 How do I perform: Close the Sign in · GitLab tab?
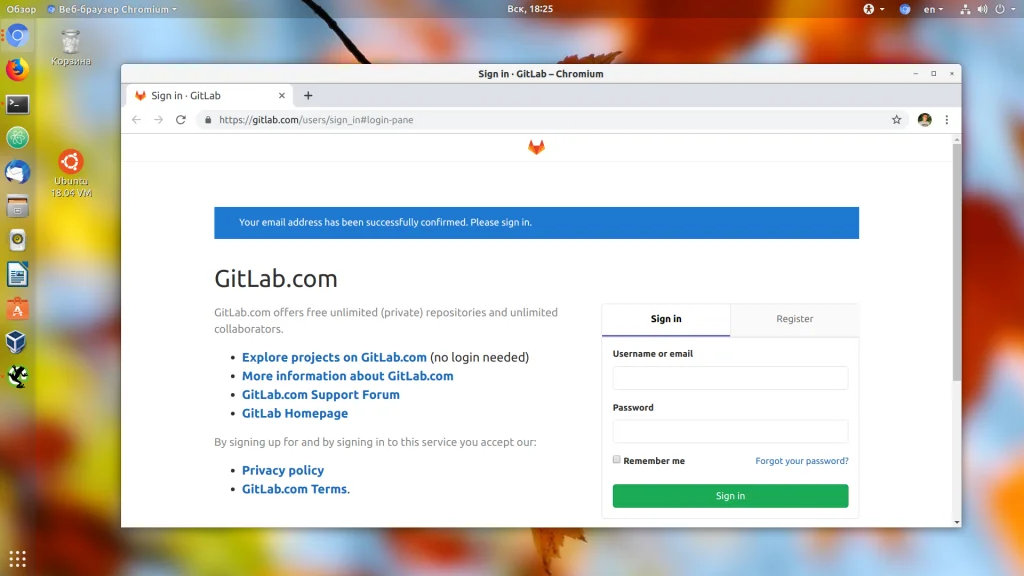click(x=281, y=95)
